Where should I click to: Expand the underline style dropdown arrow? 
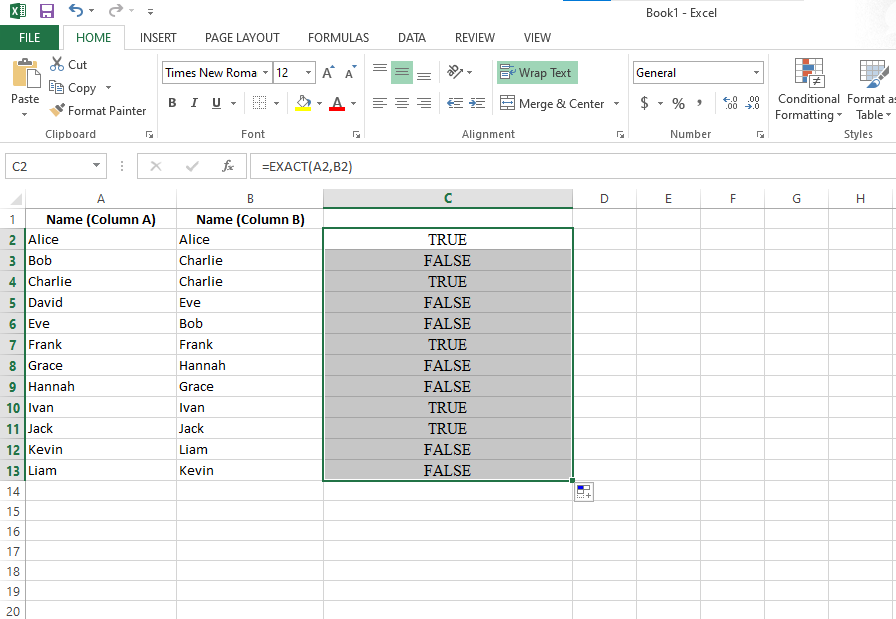coord(233,103)
